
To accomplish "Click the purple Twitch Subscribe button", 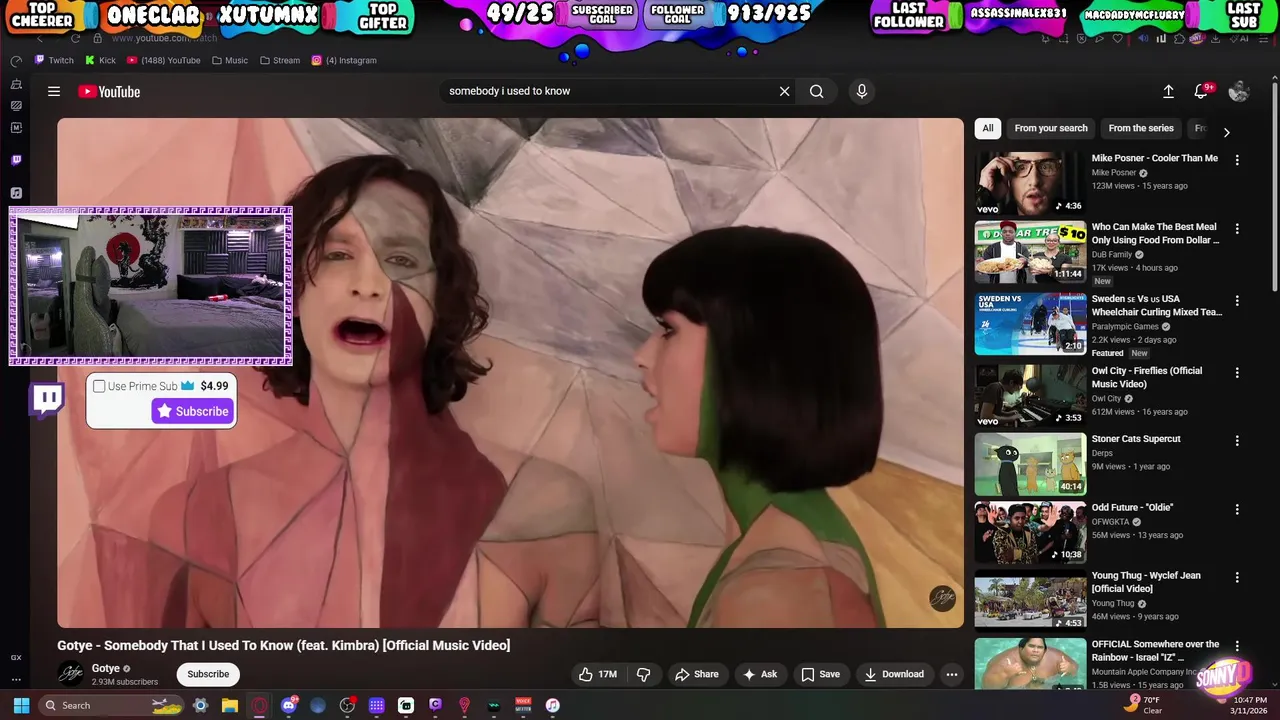I will [192, 411].
